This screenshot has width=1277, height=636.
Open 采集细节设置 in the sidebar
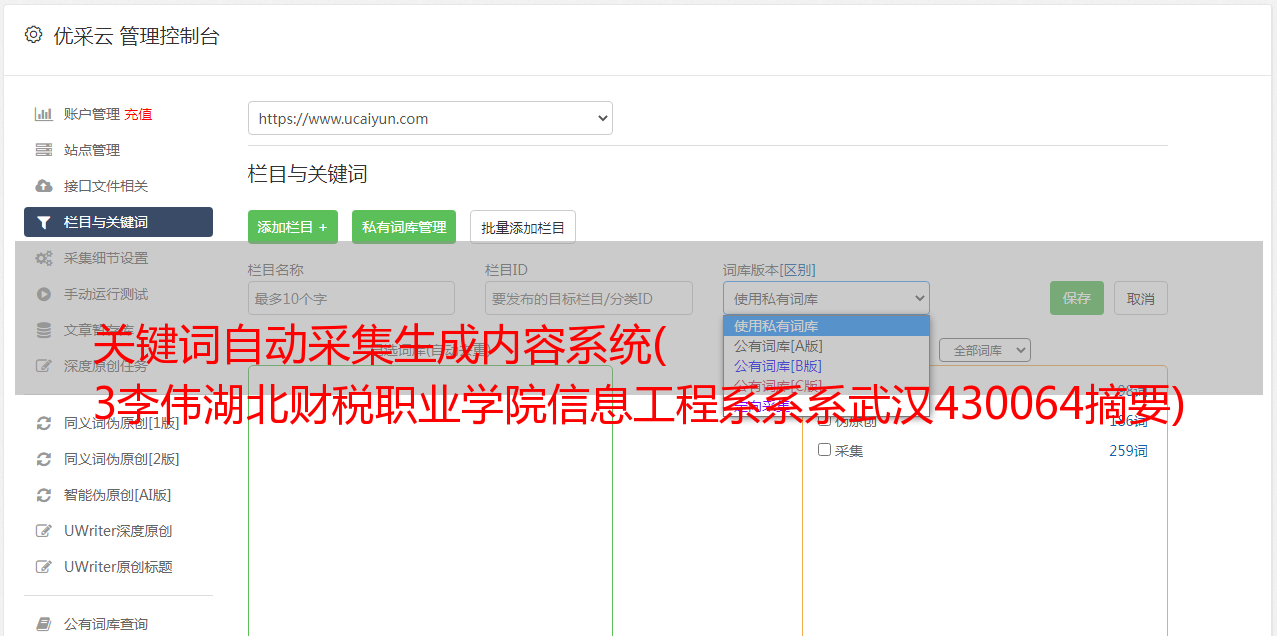pos(106,258)
